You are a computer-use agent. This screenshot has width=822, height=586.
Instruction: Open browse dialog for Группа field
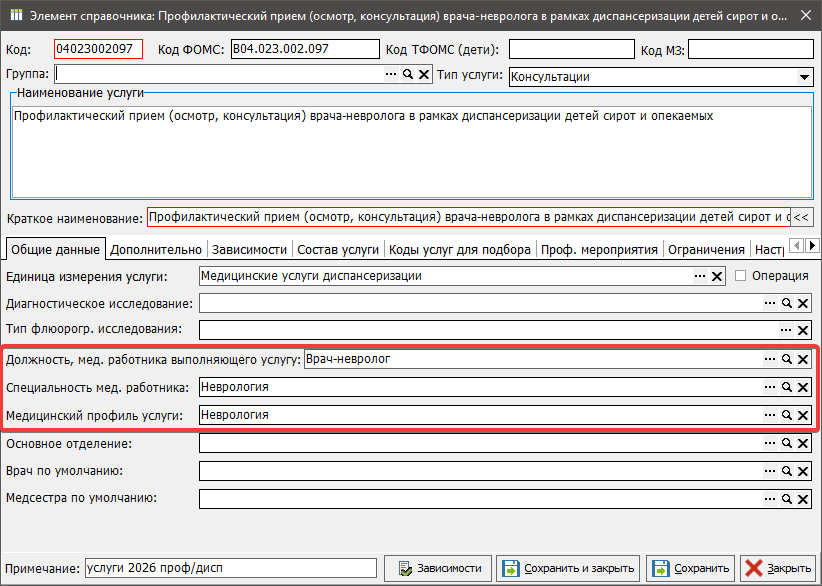tap(391, 74)
